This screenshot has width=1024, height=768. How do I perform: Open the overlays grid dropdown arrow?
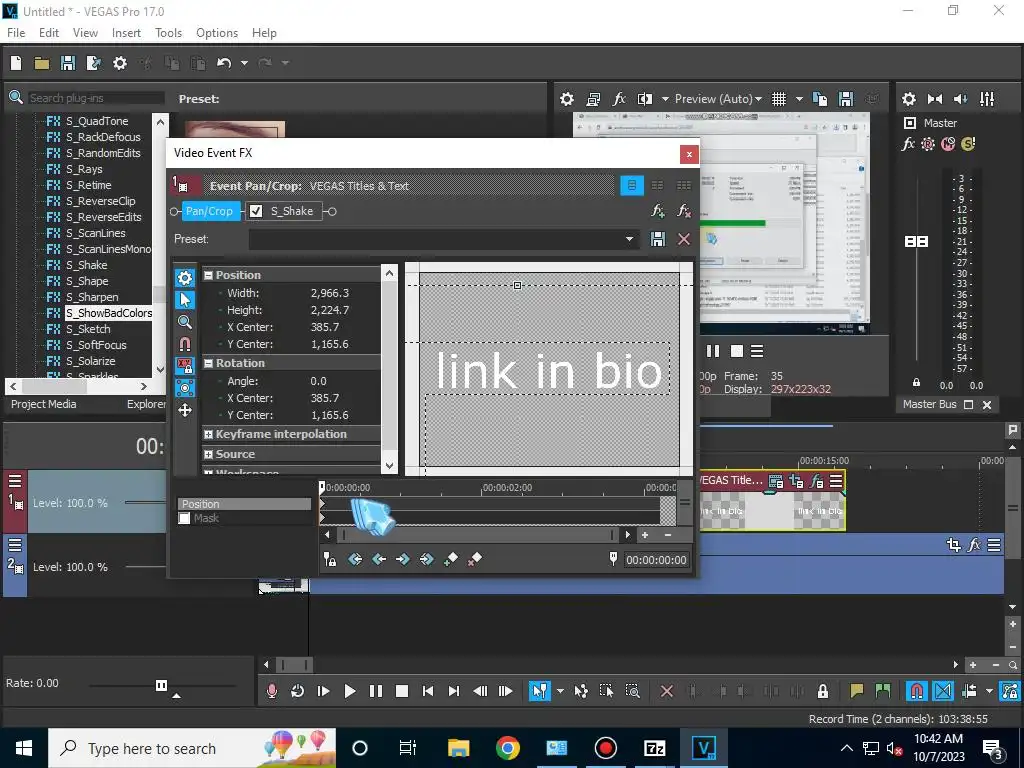click(799, 99)
